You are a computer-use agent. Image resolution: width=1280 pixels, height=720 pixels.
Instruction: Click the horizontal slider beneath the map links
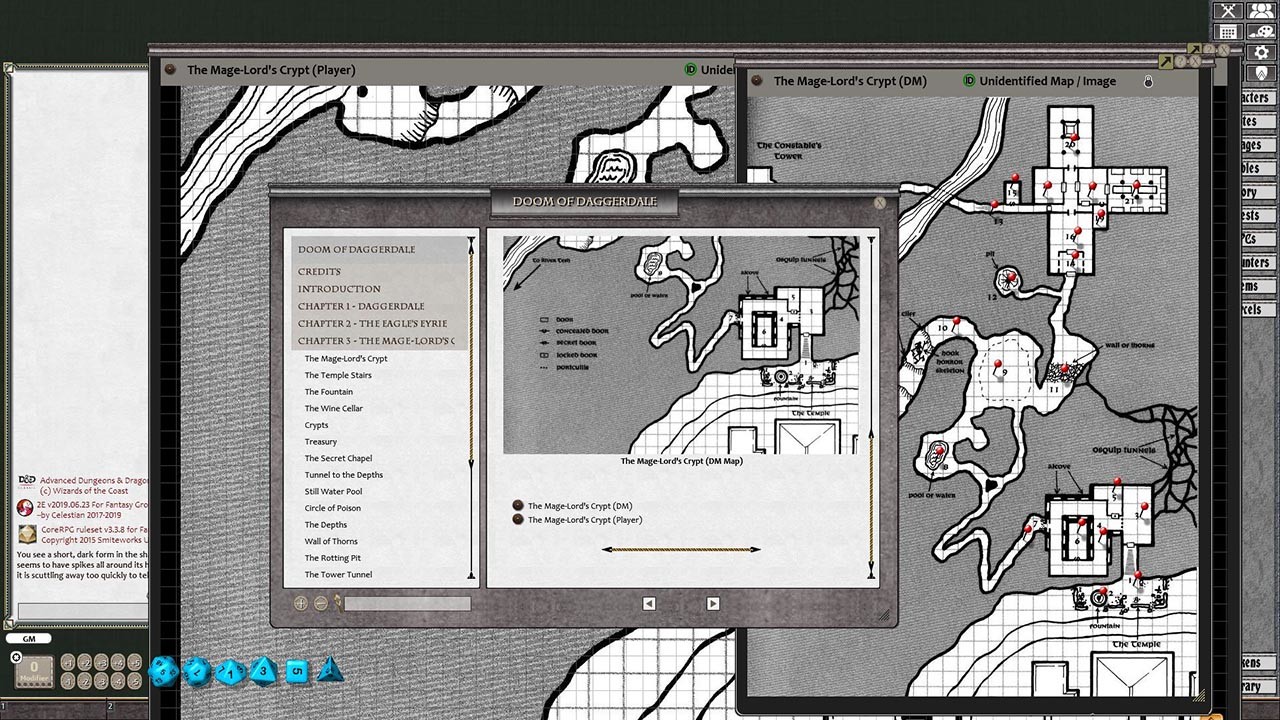[x=683, y=548]
